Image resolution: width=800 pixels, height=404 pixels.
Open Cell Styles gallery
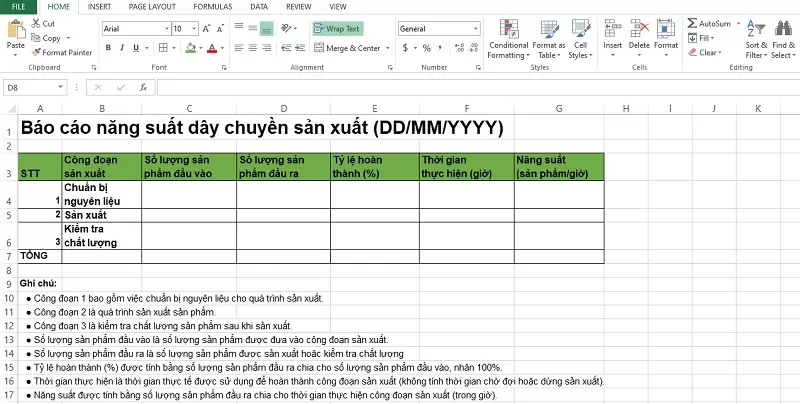pyautogui.click(x=581, y=39)
